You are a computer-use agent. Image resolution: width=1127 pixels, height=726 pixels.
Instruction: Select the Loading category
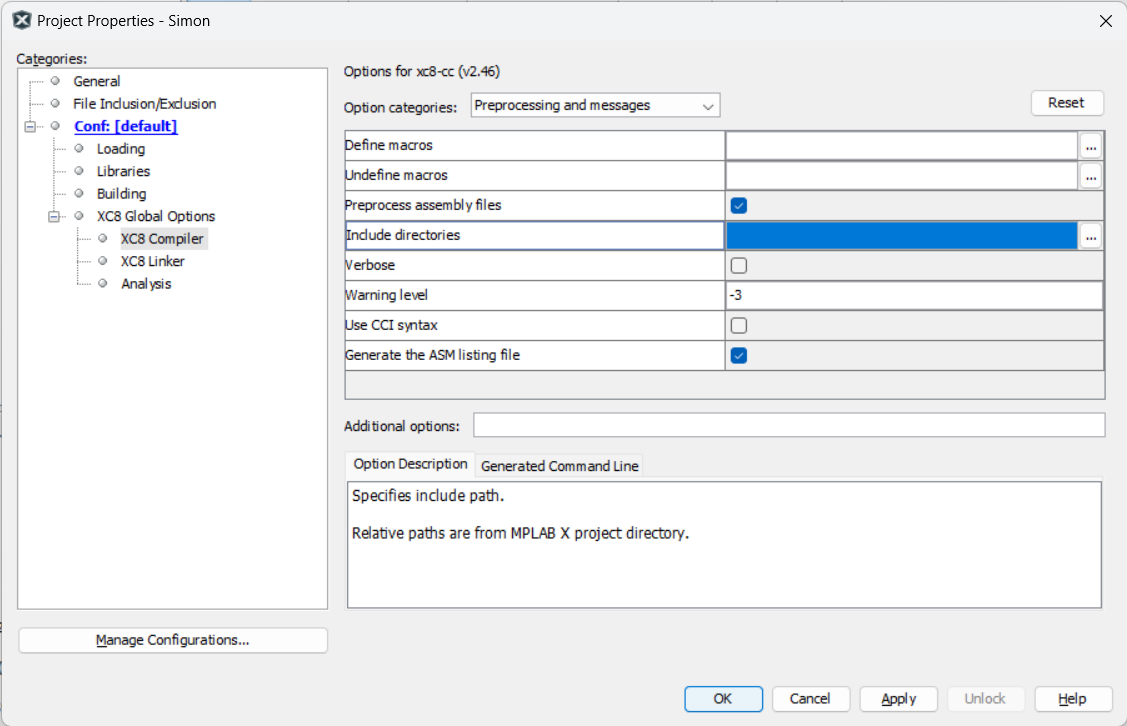[x=121, y=149]
